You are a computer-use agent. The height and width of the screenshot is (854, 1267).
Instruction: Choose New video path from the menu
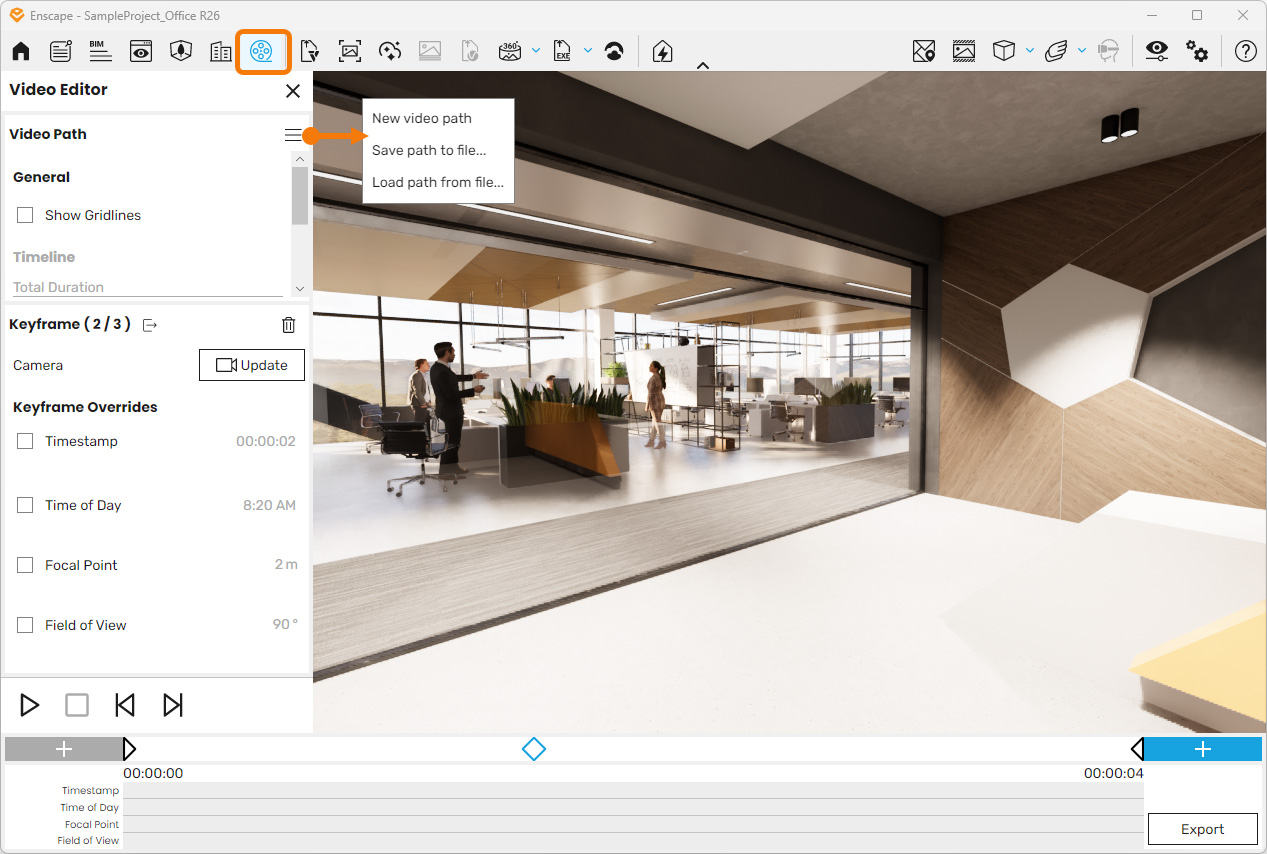(x=420, y=118)
